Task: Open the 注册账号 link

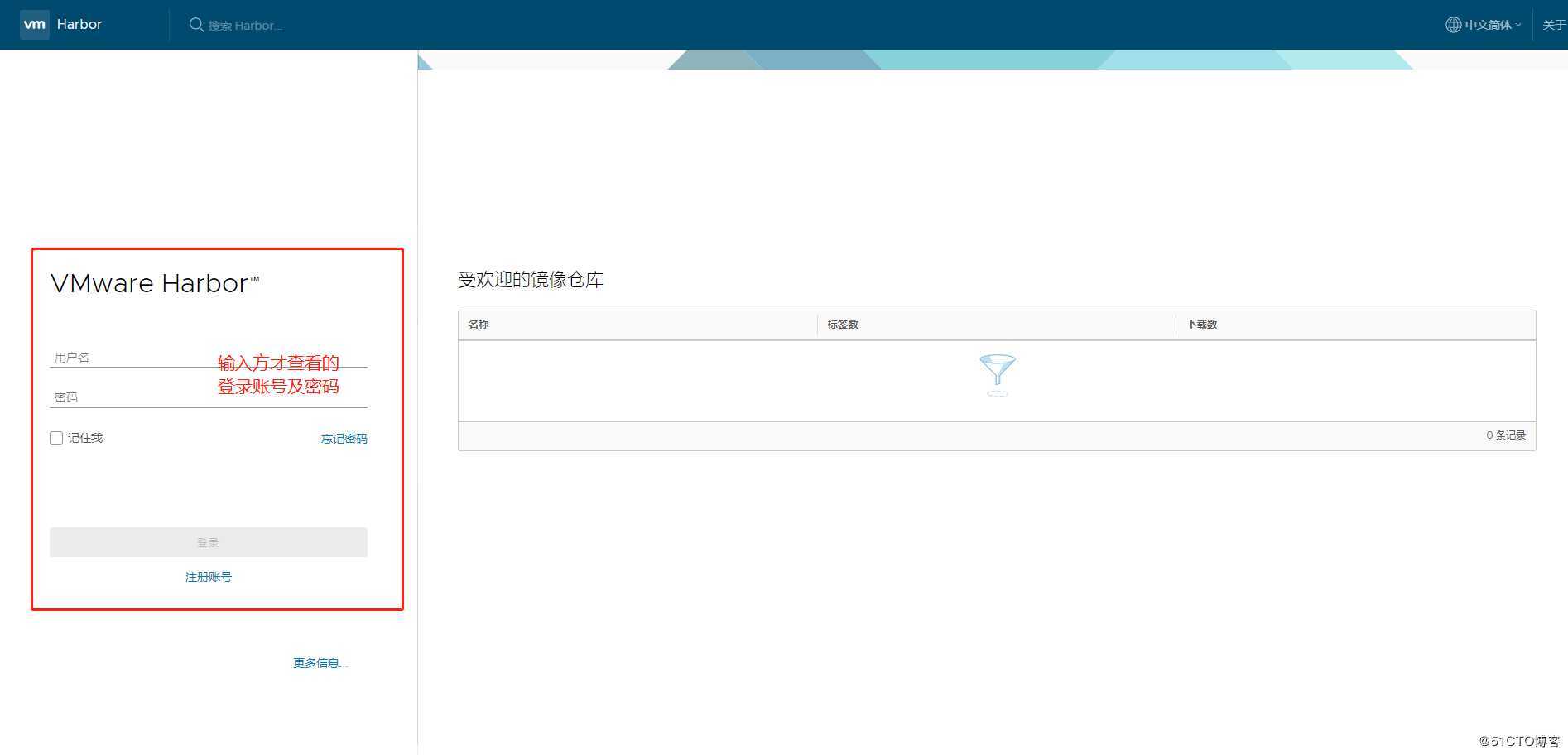Action: [209, 577]
